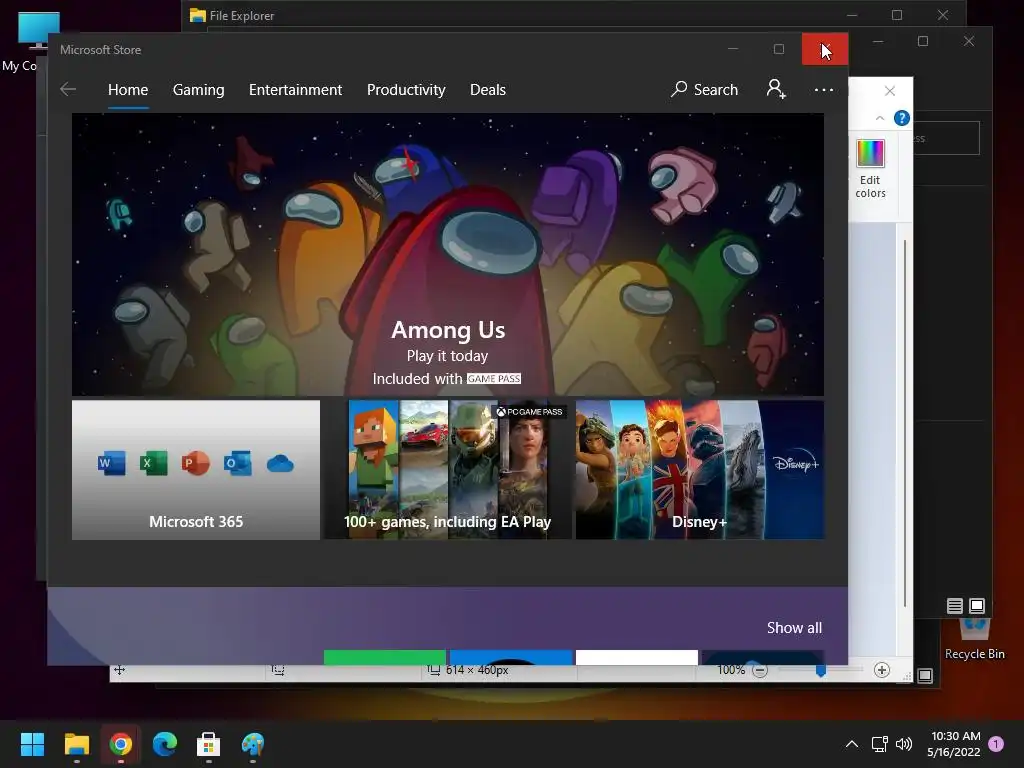Open the account sign-in icon
This screenshot has height=768, width=1024.
coord(776,89)
